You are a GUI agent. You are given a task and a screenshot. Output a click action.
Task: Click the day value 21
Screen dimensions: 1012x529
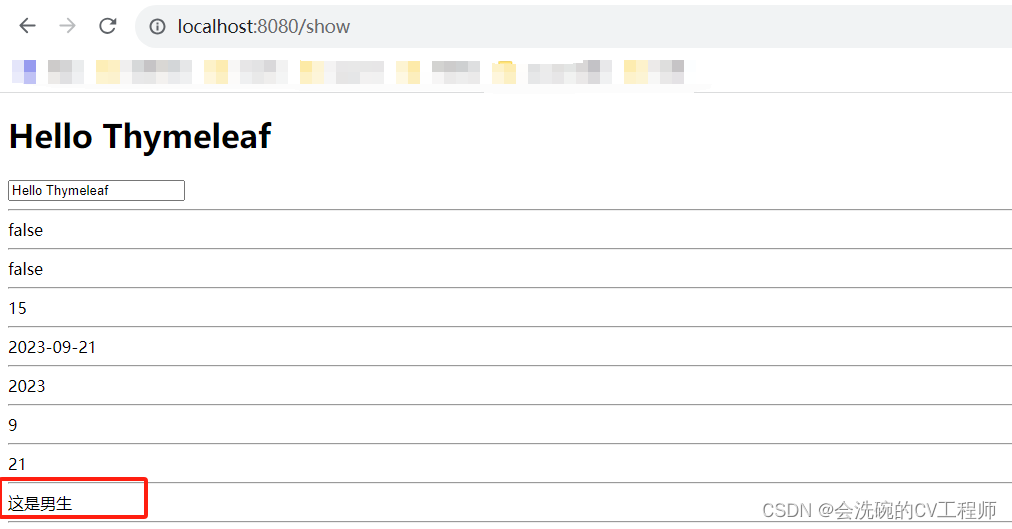point(17,464)
